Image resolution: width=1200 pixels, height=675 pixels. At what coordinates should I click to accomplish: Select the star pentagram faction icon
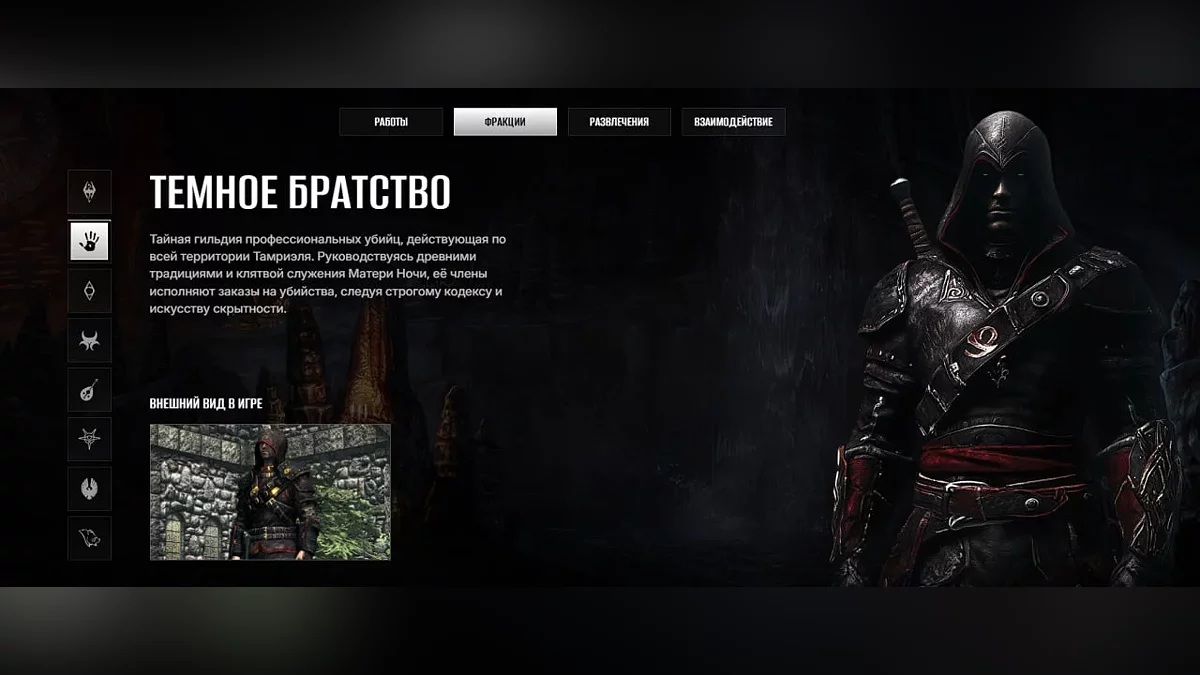pos(89,439)
